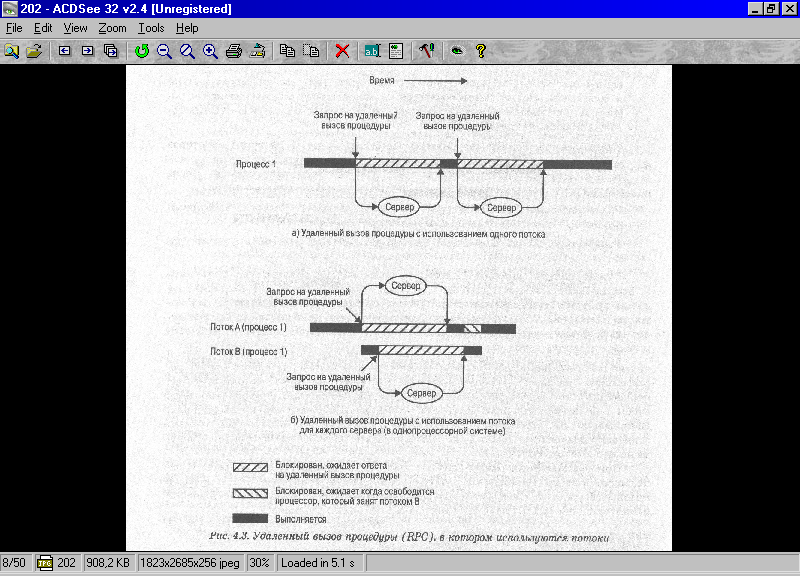Click the 'Loaded in 5.1 s' status text
The width and height of the screenshot is (800, 576).
[x=318, y=563]
